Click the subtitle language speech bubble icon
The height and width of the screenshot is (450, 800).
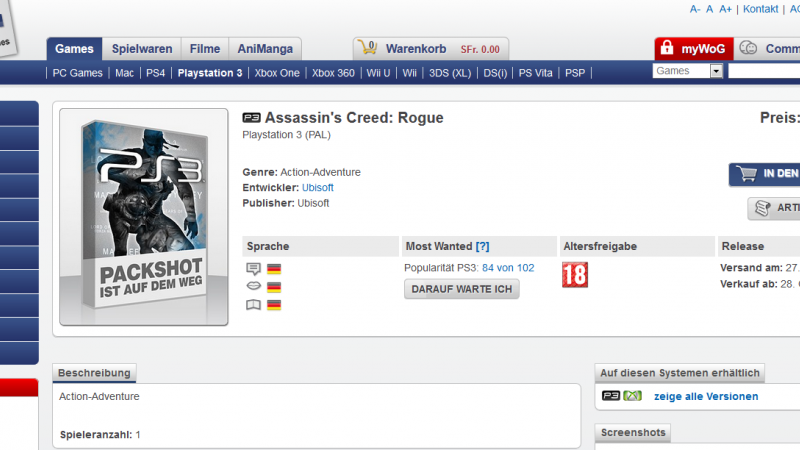pos(254,268)
